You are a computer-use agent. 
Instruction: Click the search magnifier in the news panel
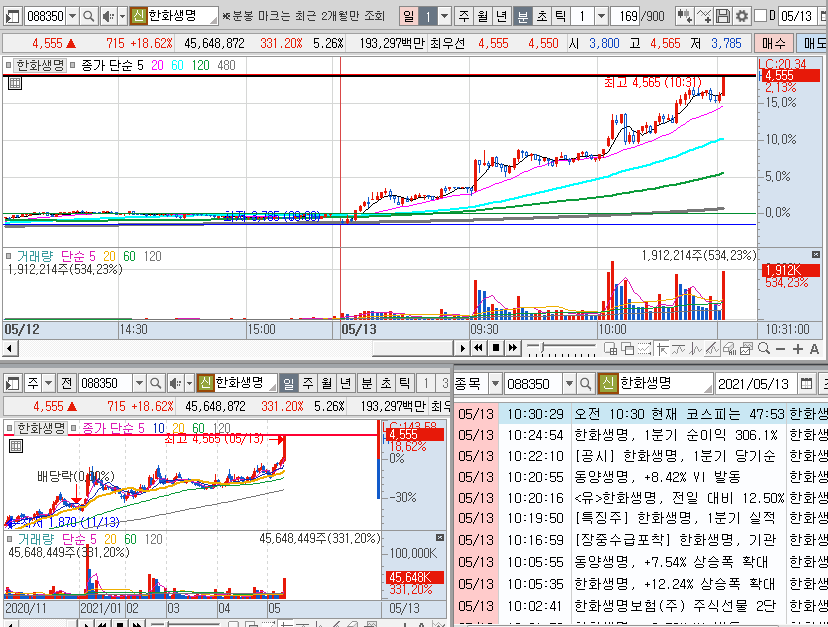(585, 384)
